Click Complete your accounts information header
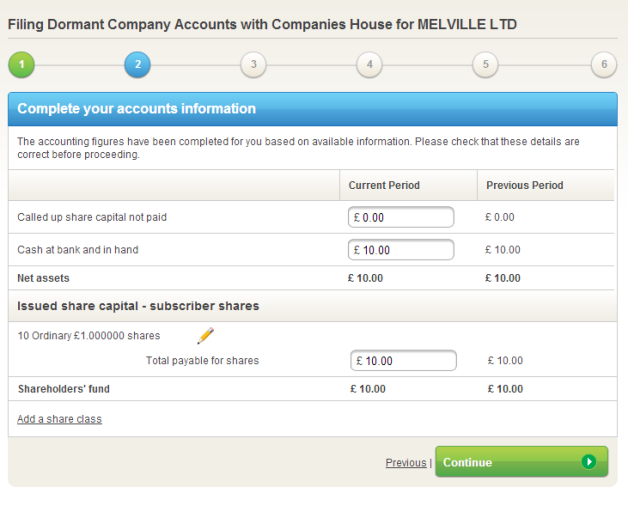 (x=136, y=109)
